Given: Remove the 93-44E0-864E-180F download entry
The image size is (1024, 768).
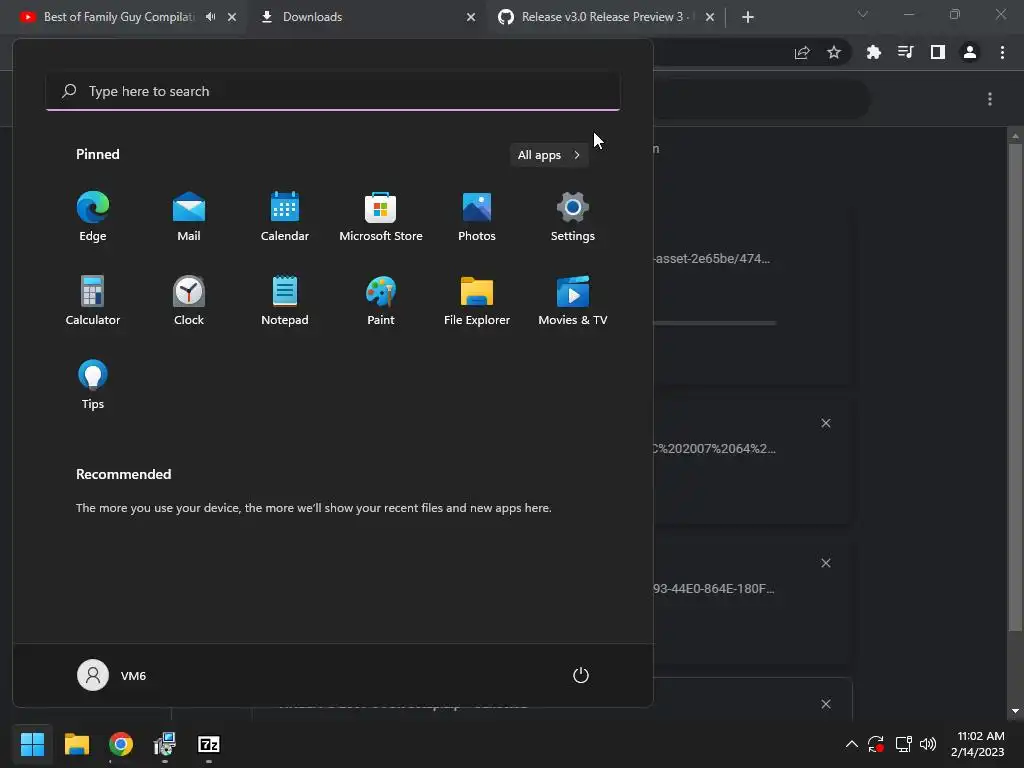Looking at the screenshot, I should [825, 563].
